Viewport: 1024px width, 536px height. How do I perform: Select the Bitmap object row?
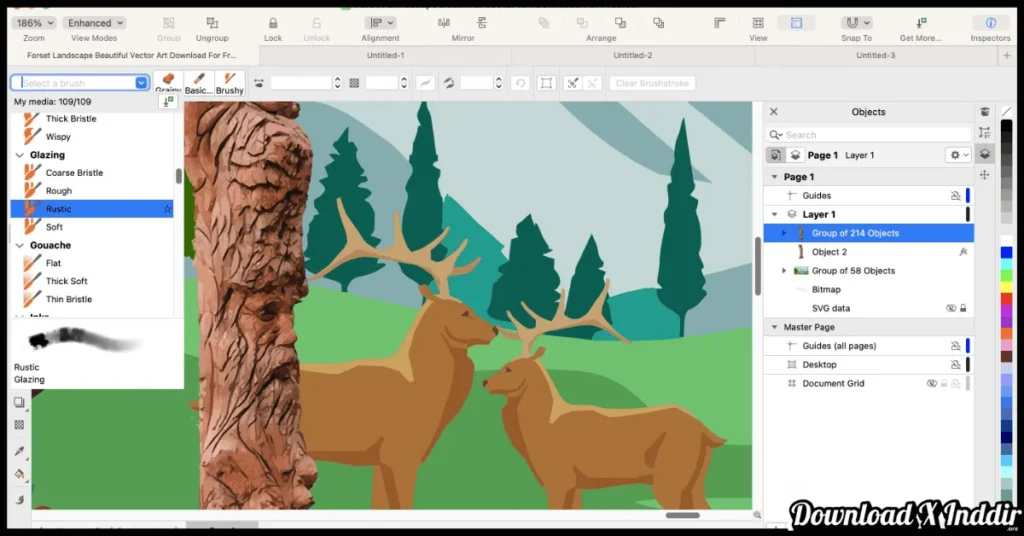point(869,289)
